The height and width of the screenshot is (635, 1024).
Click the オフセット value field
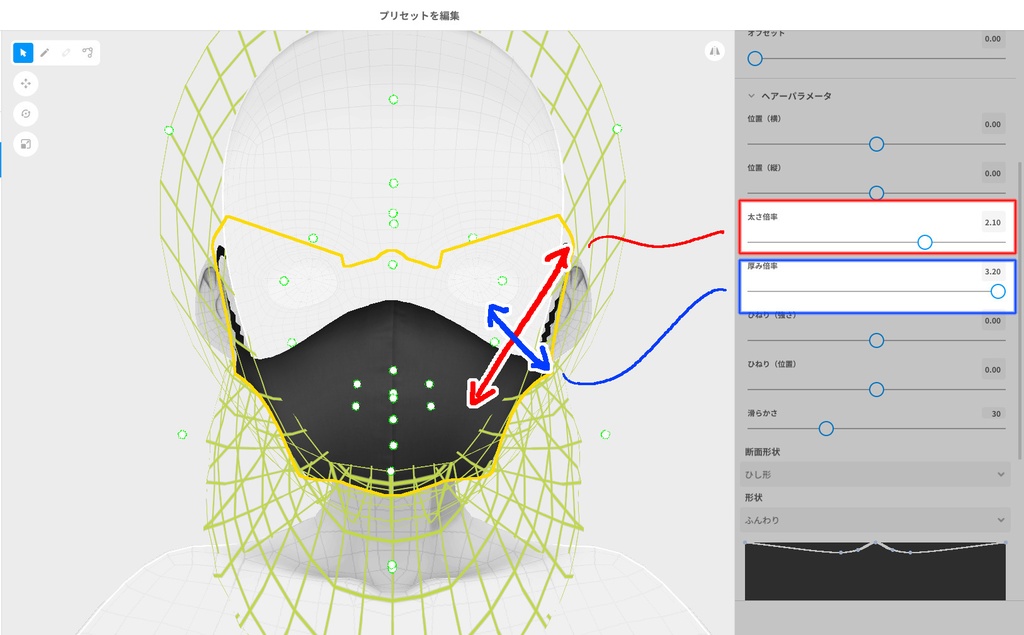pyautogui.click(x=993, y=39)
